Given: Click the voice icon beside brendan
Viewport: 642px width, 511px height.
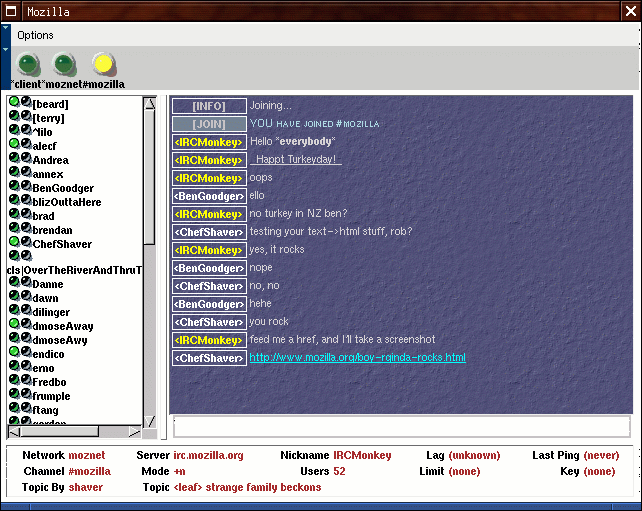Looking at the screenshot, I should pos(26,227).
